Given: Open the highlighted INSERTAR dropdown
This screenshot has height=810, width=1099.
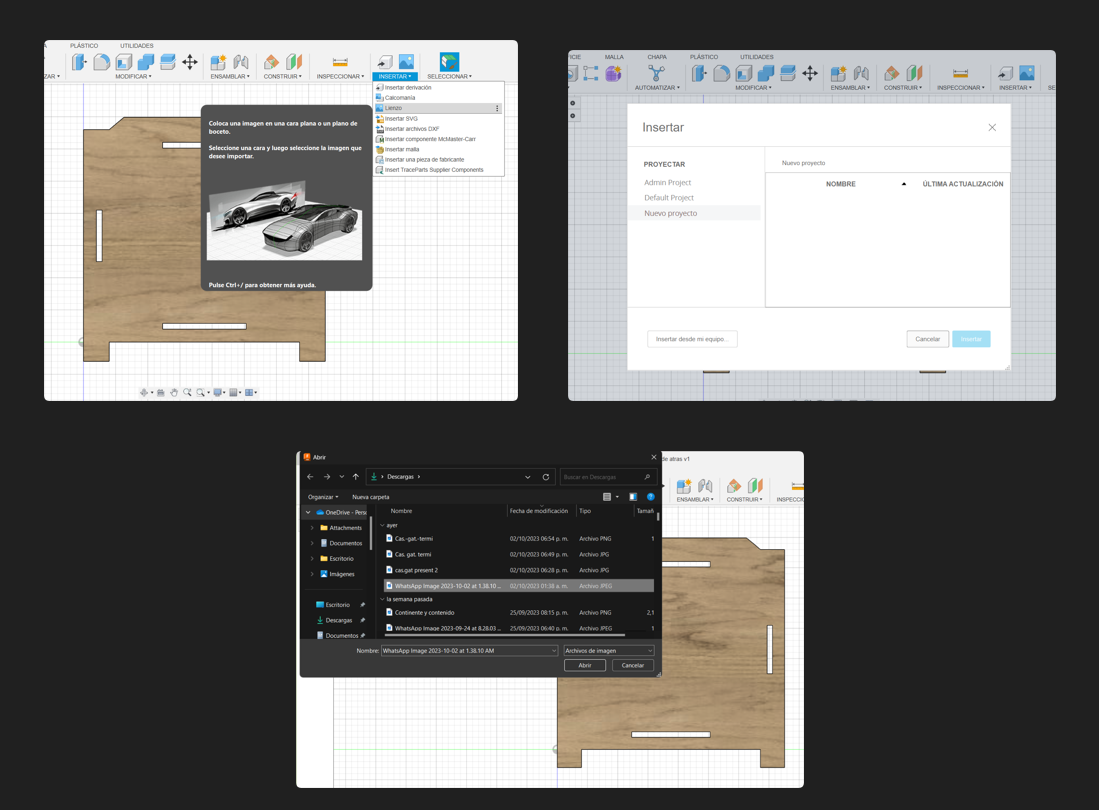Looking at the screenshot, I should (395, 76).
